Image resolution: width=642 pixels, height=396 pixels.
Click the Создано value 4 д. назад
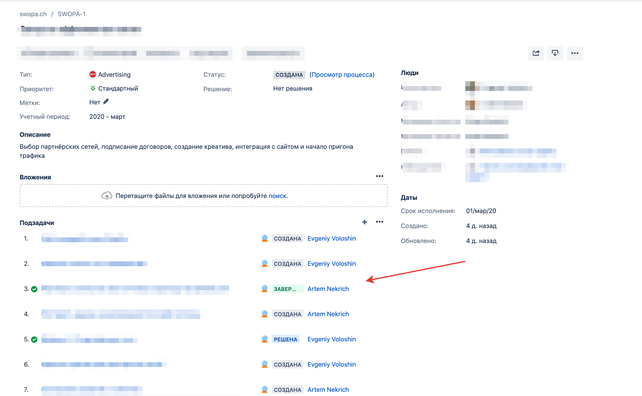(x=481, y=226)
